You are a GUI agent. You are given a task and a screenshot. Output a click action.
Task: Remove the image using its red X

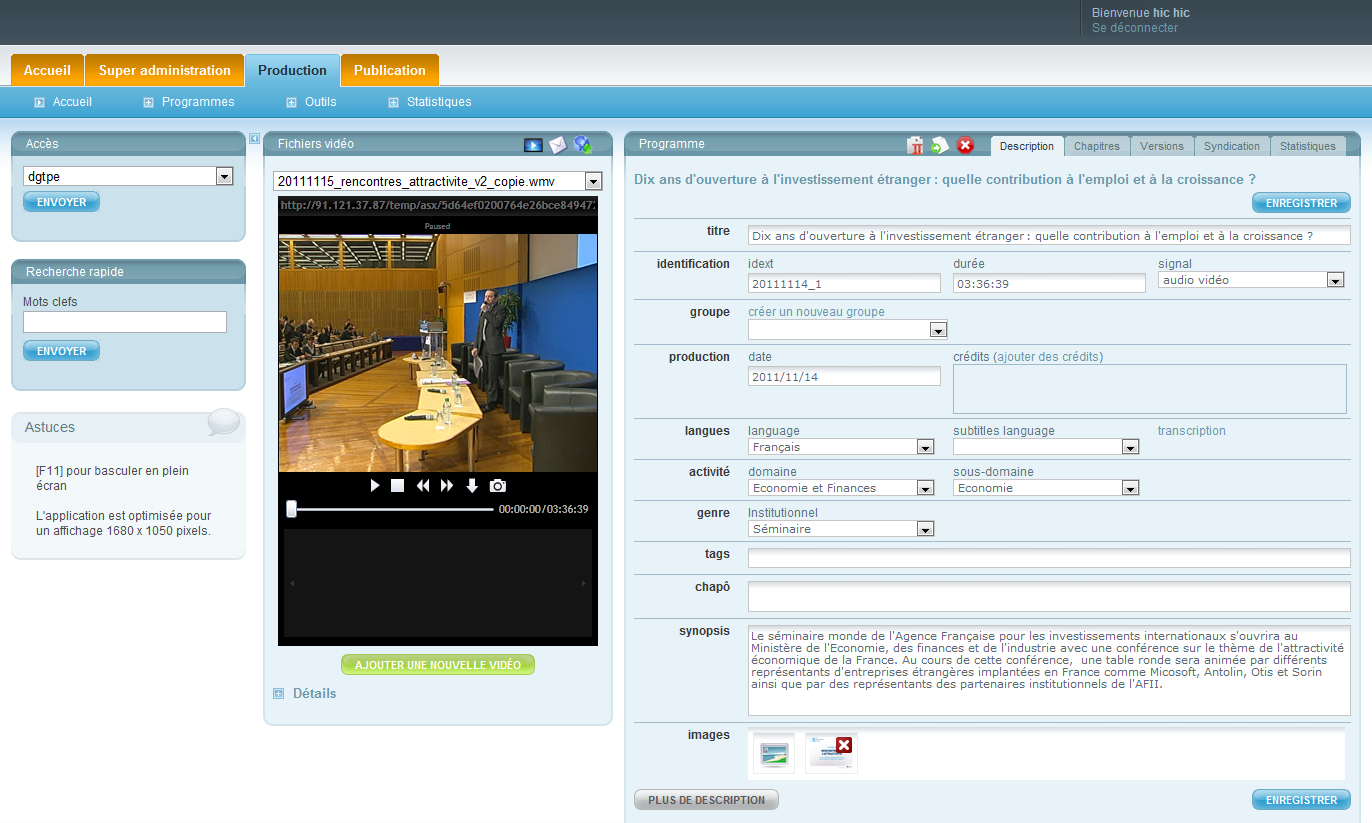coord(844,745)
